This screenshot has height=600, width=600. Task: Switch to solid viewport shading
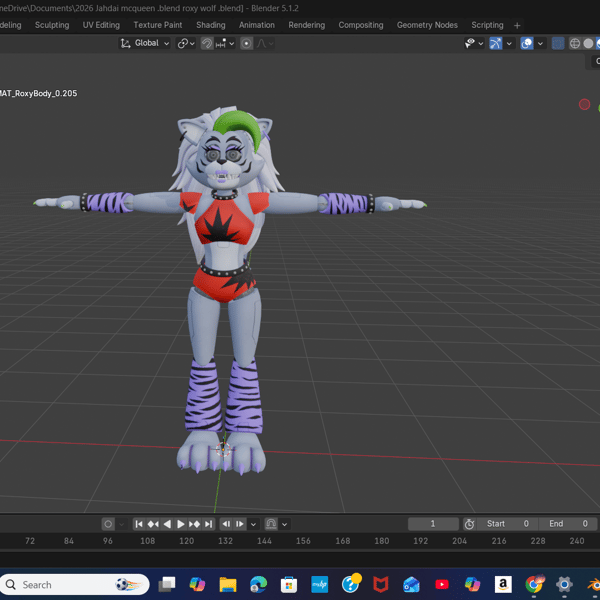pyautogui.click(x=588, y=43)
